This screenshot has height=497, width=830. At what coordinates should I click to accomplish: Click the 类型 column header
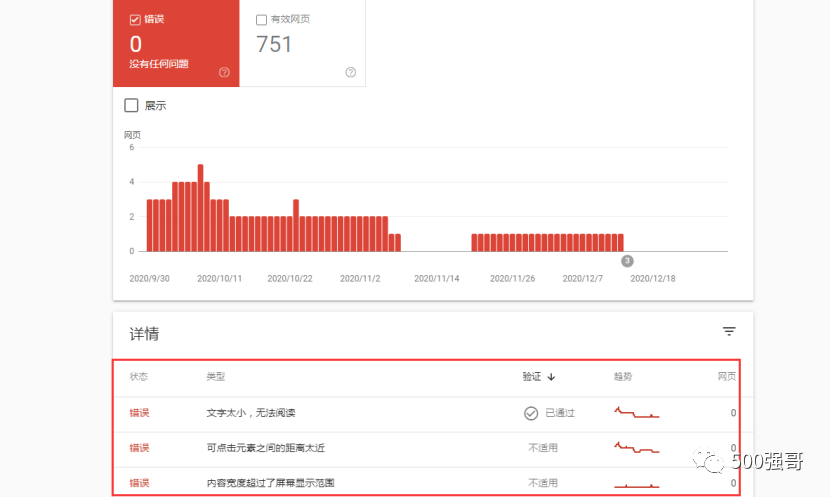click(x=215, y=376)
